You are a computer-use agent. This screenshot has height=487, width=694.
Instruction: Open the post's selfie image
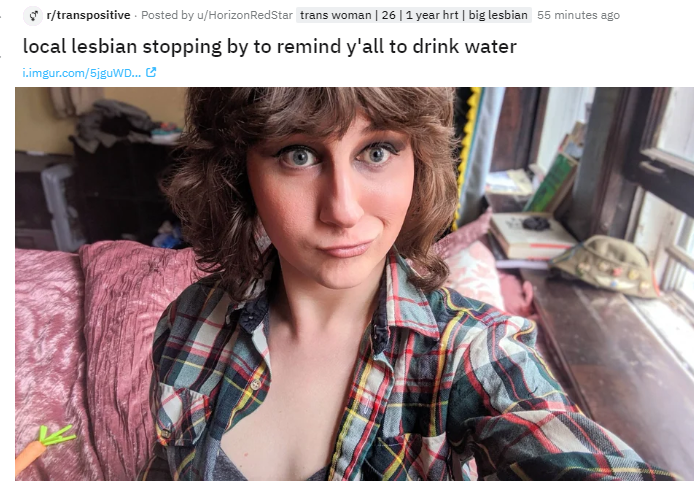[x=355, y=284]
